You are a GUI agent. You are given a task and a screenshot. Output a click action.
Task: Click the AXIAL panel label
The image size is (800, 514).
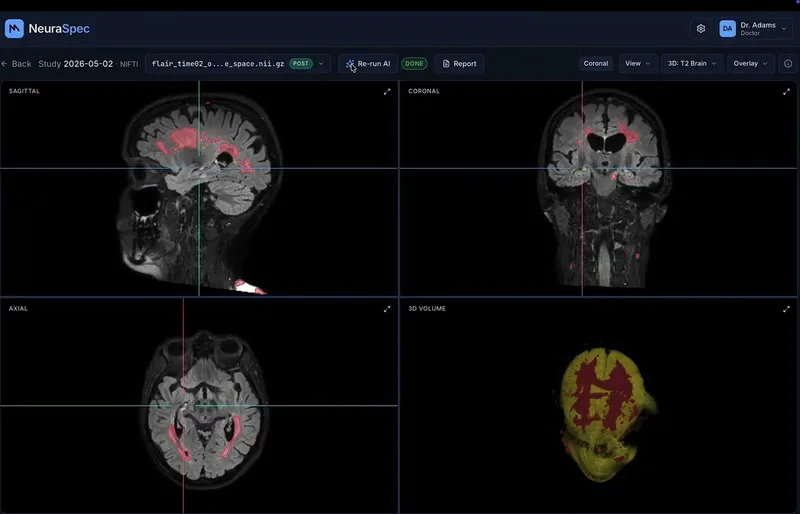point(18,308)
